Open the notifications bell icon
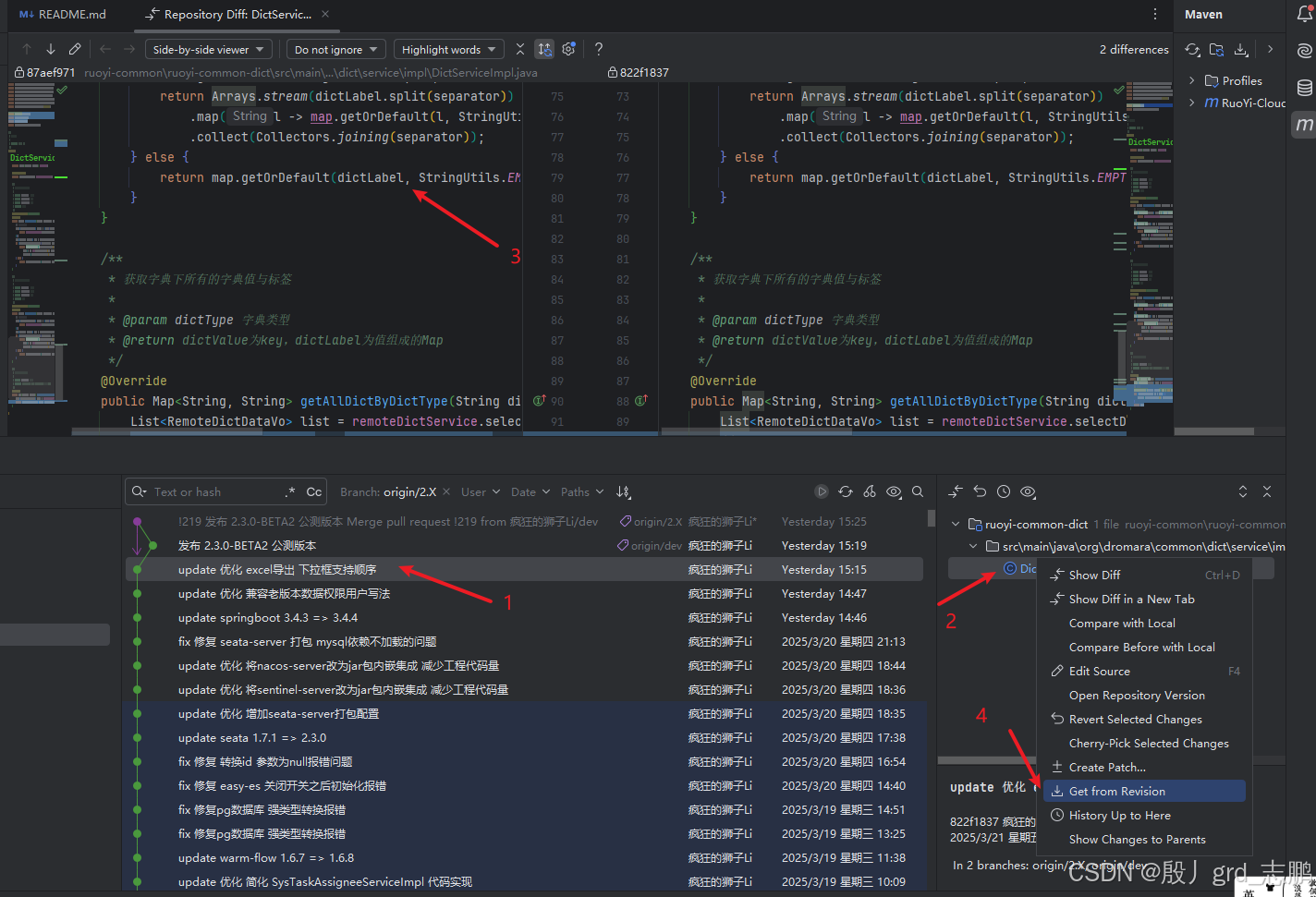Screen dimensions: 1316x897 [x=1304, y=14]
